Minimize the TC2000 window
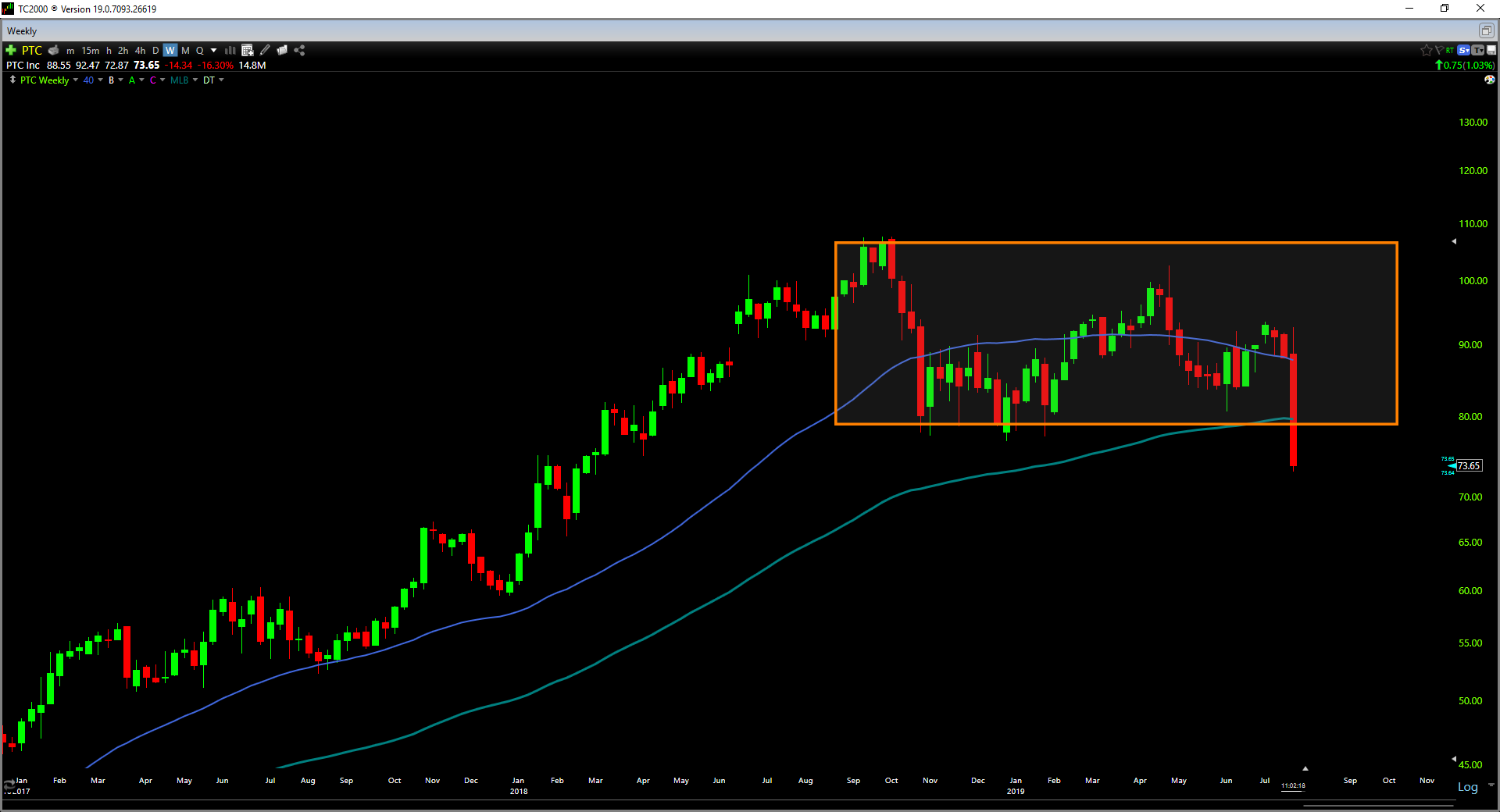The image size is (1500, 812). click(1409, 9)
